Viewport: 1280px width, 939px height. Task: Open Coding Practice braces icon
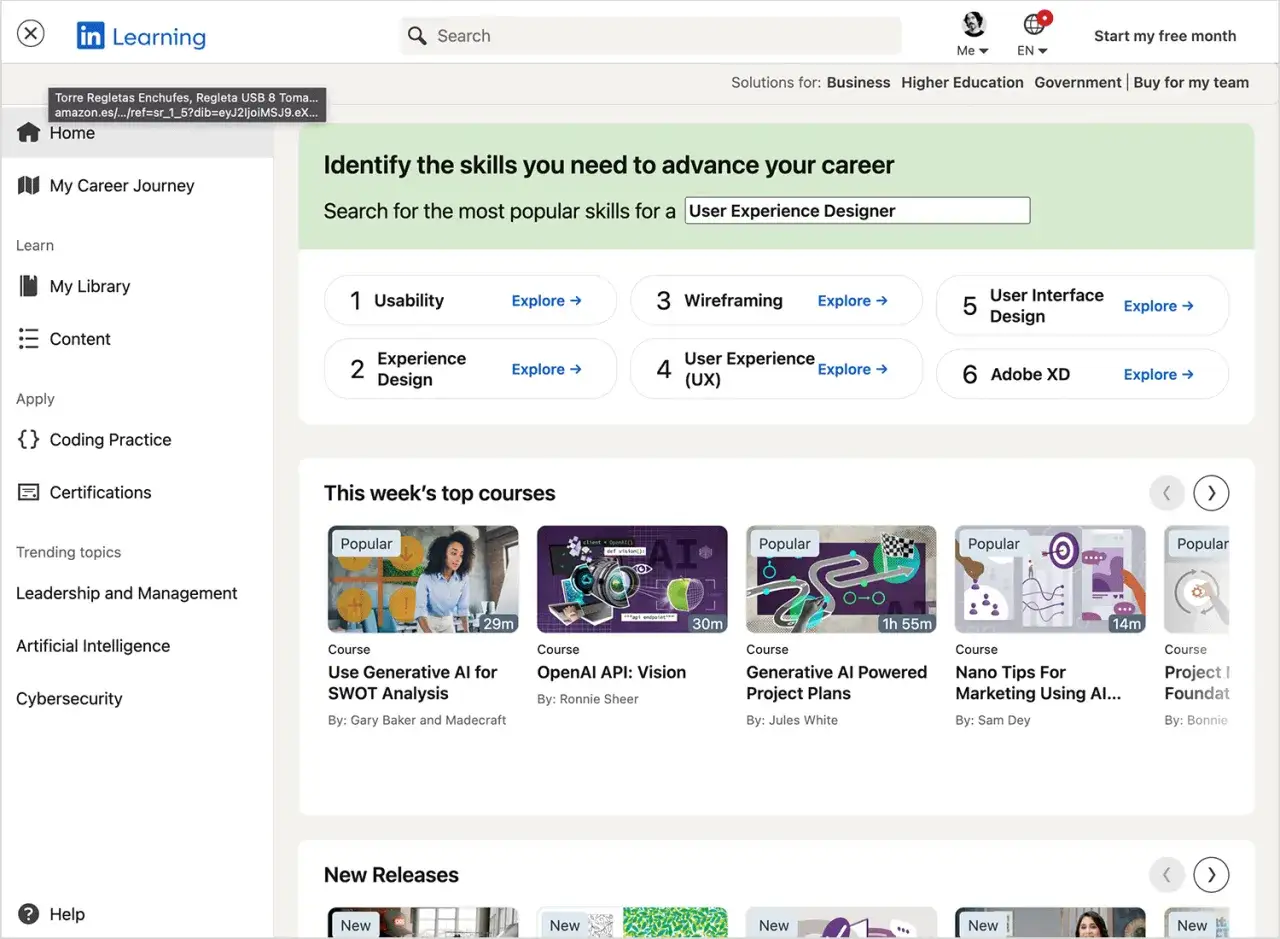[x=29, y=439]
